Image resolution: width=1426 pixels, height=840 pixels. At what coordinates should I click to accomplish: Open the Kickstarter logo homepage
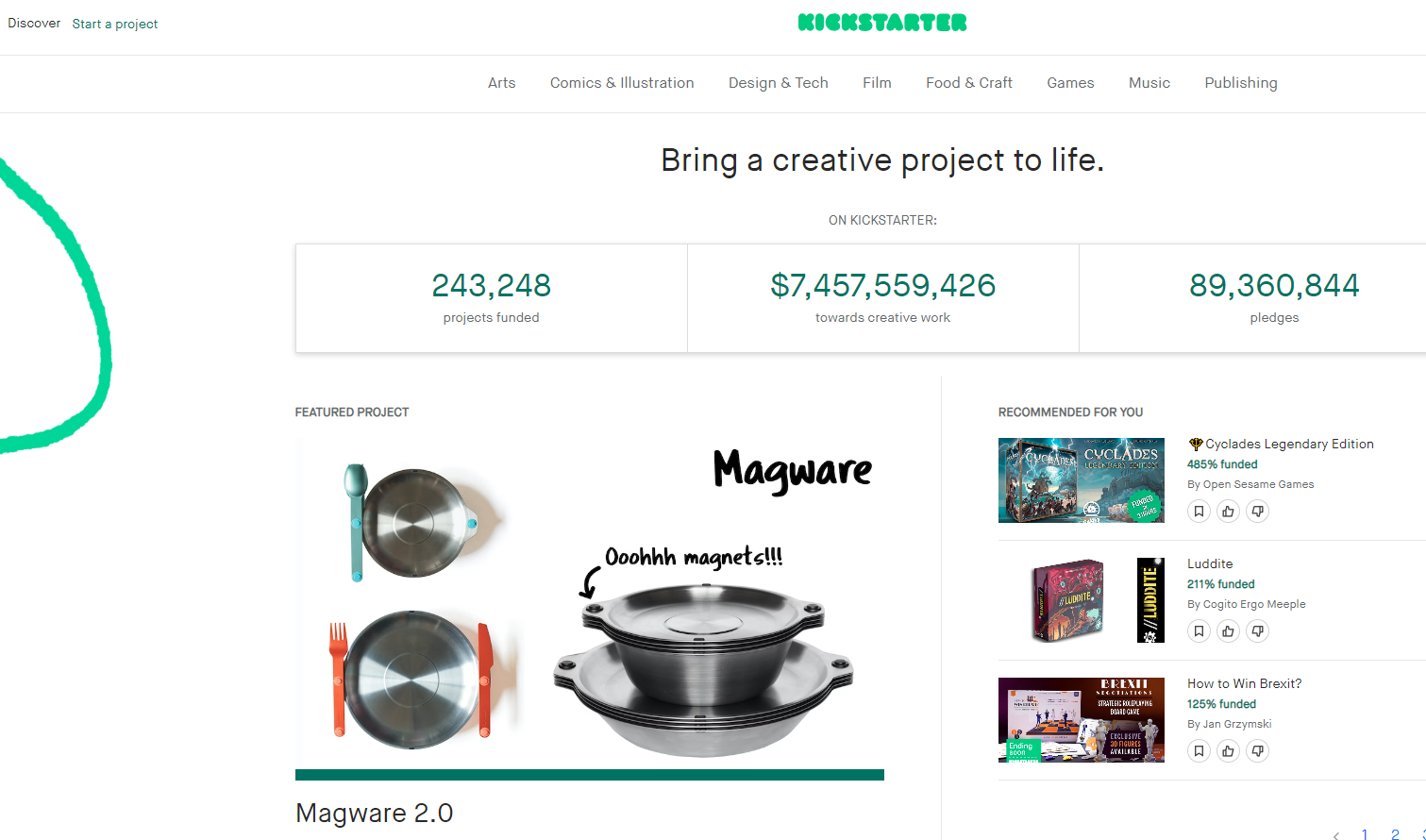pos(882,23)
